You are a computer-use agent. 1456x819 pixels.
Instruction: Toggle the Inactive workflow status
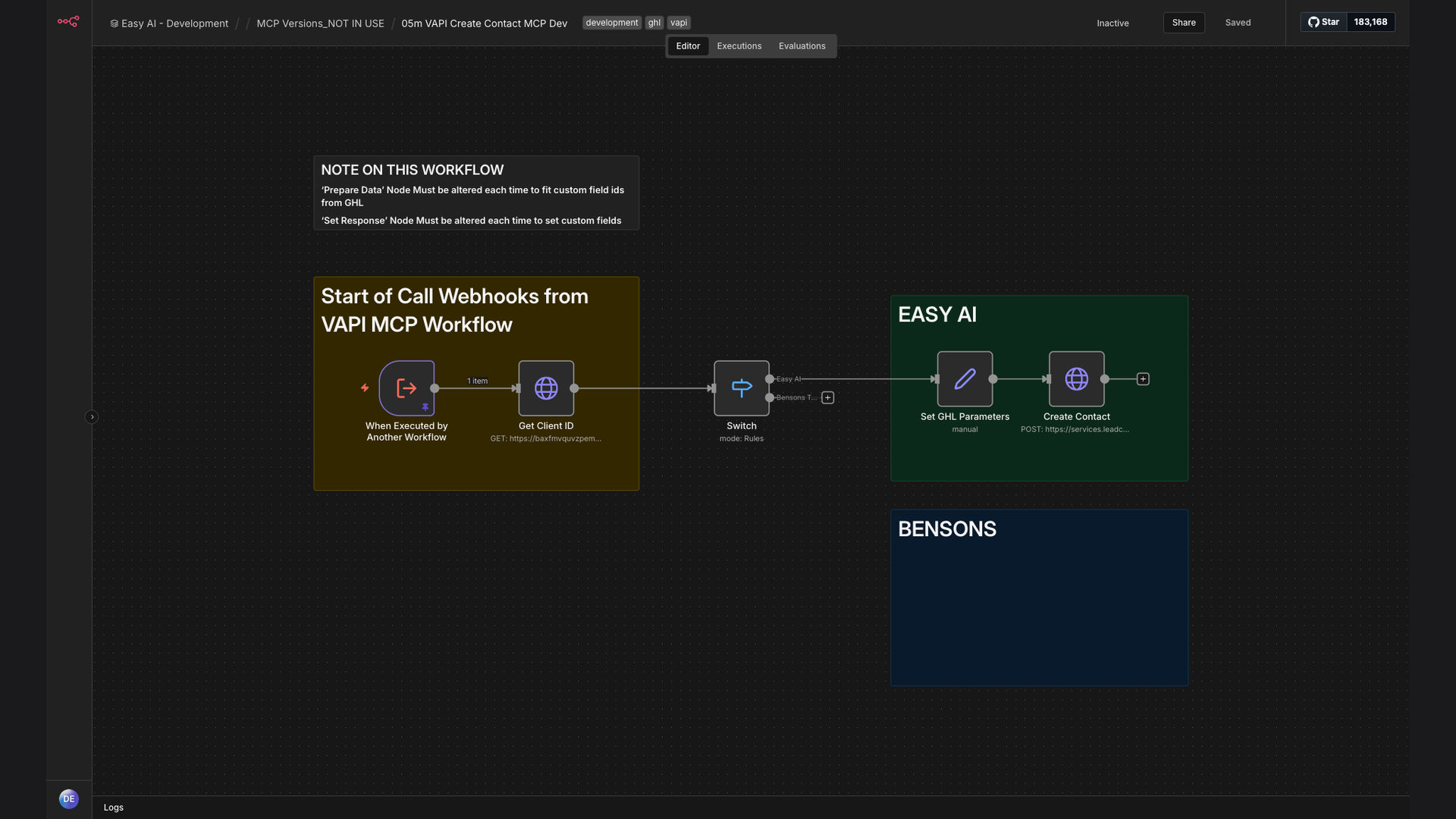[1112, 24]
